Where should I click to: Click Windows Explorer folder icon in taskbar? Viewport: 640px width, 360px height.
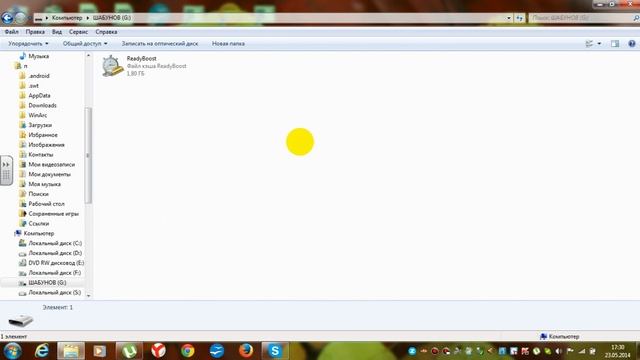pyautogui.click(x=71, y=351)
